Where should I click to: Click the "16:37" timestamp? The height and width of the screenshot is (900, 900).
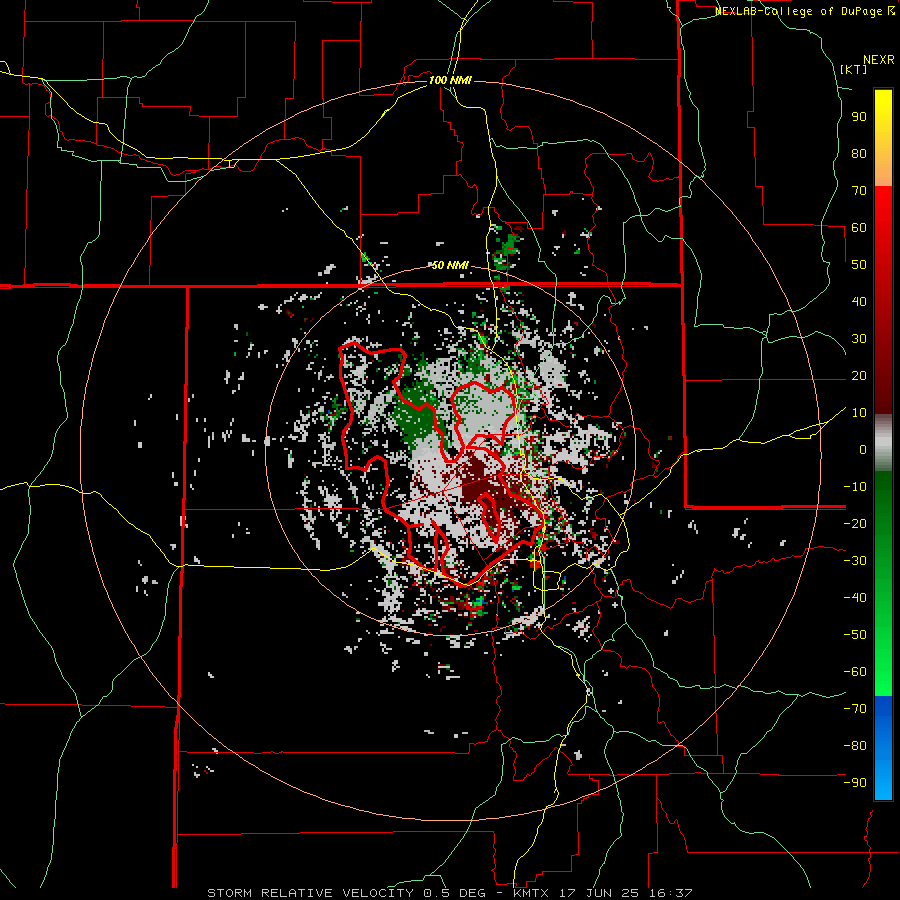click(671, 893)
